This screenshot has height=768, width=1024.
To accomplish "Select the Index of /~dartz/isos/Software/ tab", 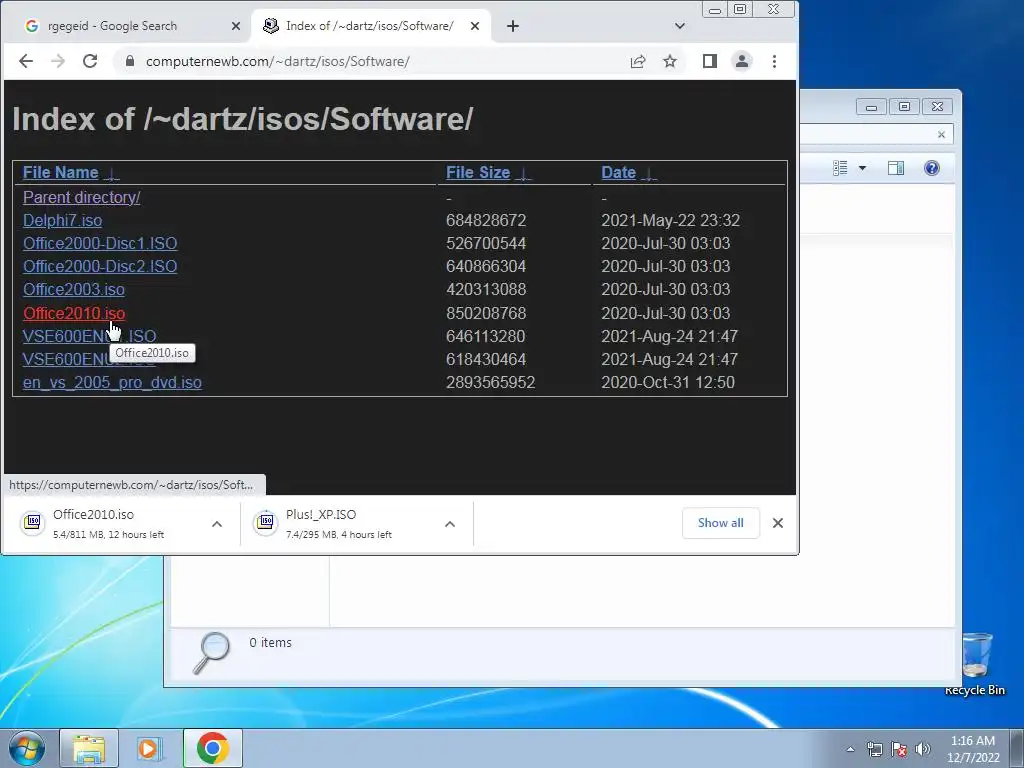I will (x=370, y=26).
